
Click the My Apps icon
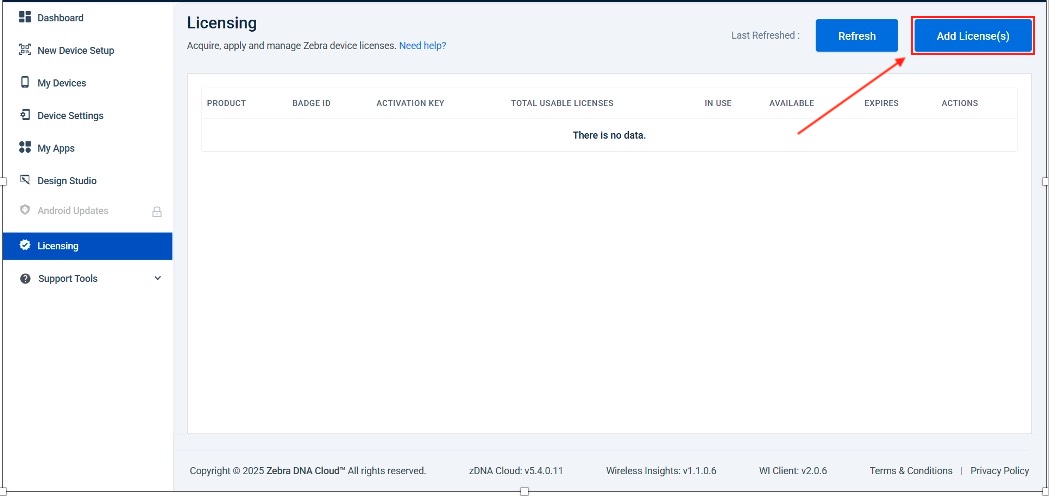click(25, 148)
